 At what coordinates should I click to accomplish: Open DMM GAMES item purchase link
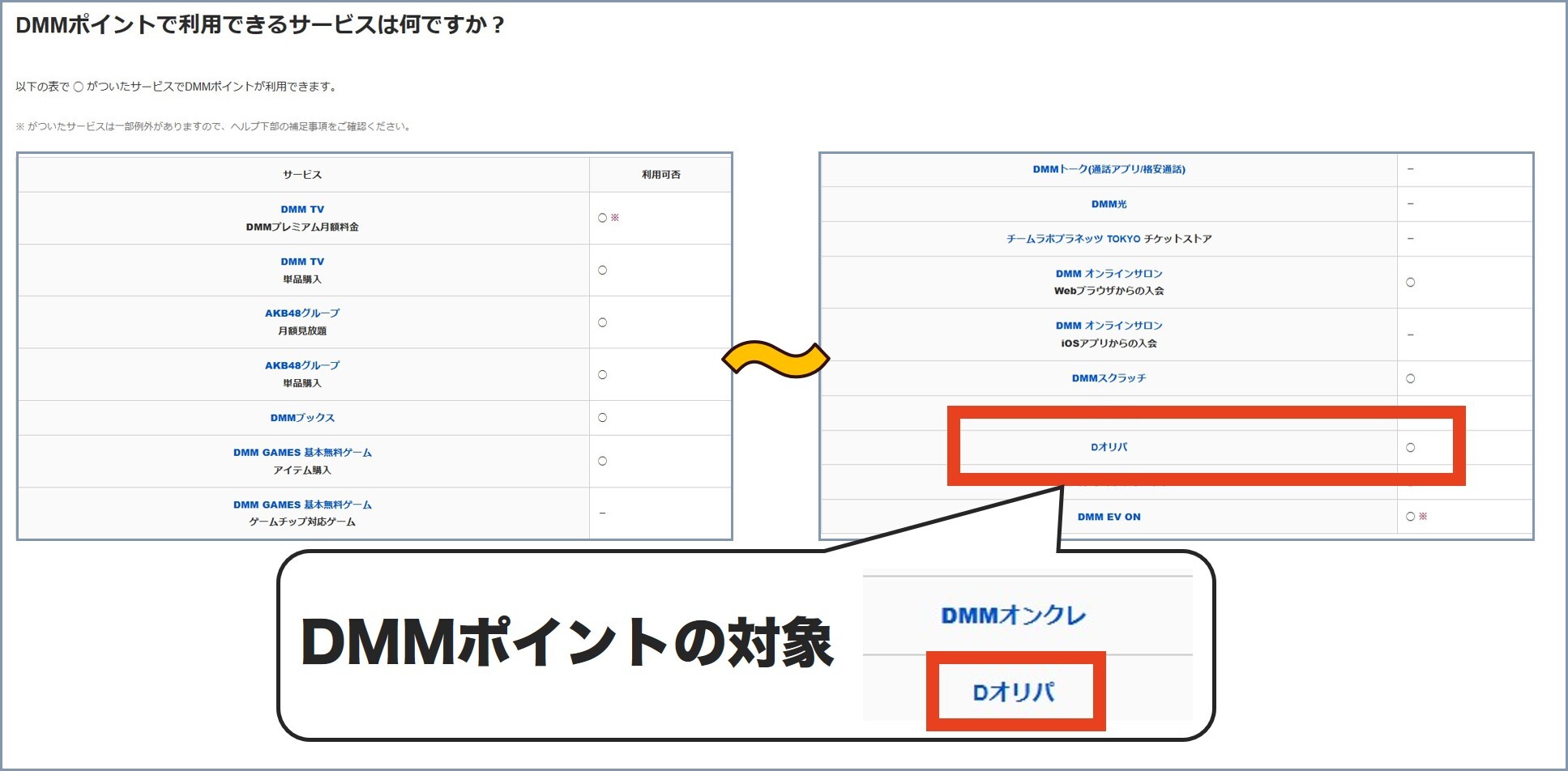coord(303,452)
